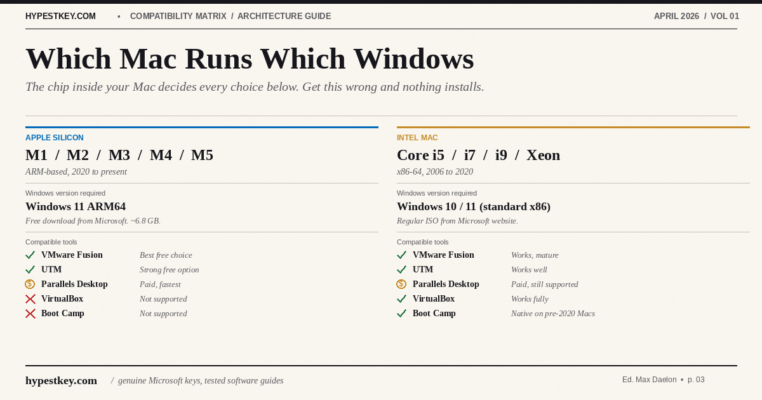Screen dimensions: 762x400
Task: Click x86-64, 2006 to 2020 text
Action: point(434,172)
